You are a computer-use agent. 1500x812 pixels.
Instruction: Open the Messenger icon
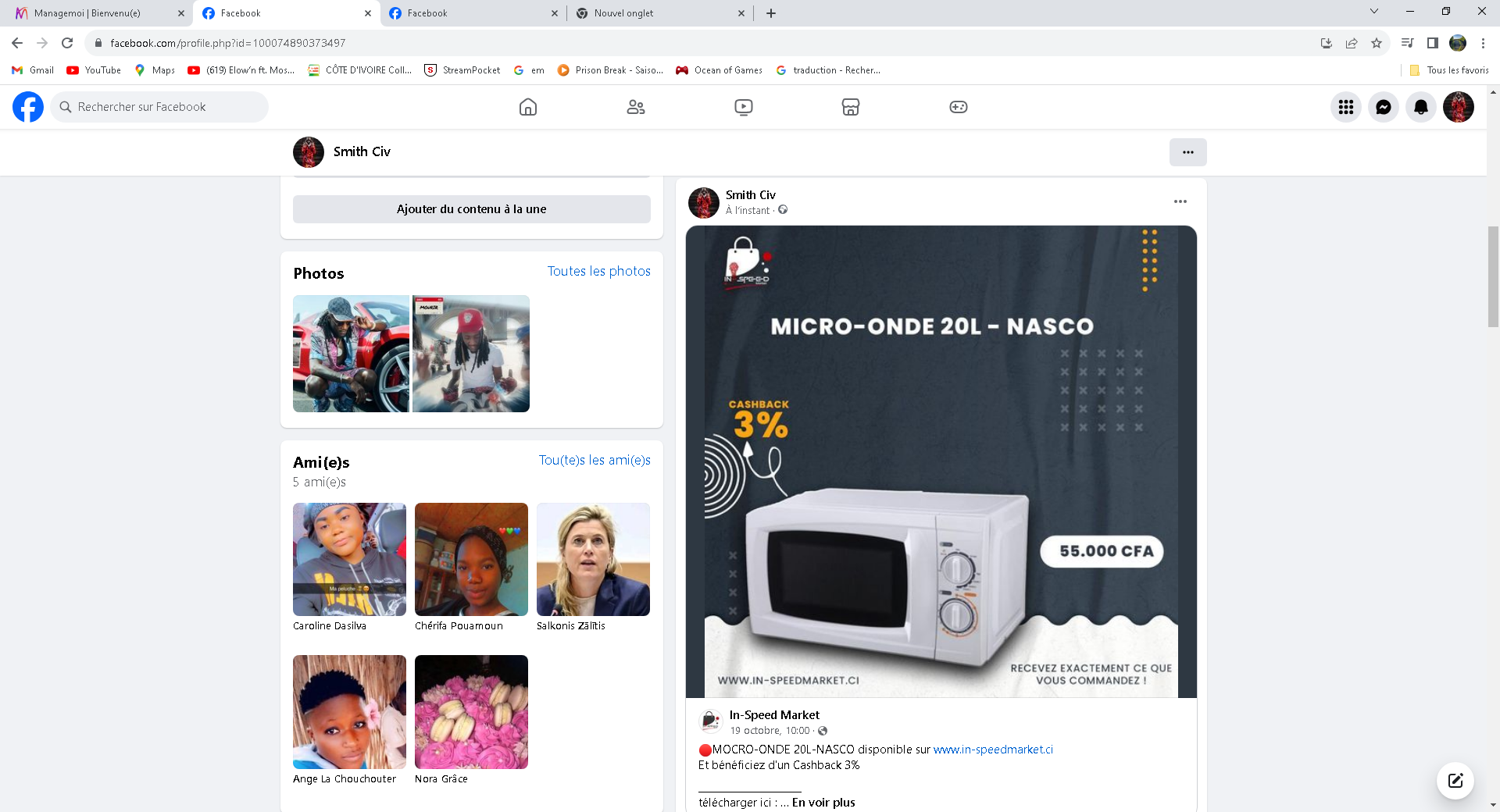pos(1384,107)
